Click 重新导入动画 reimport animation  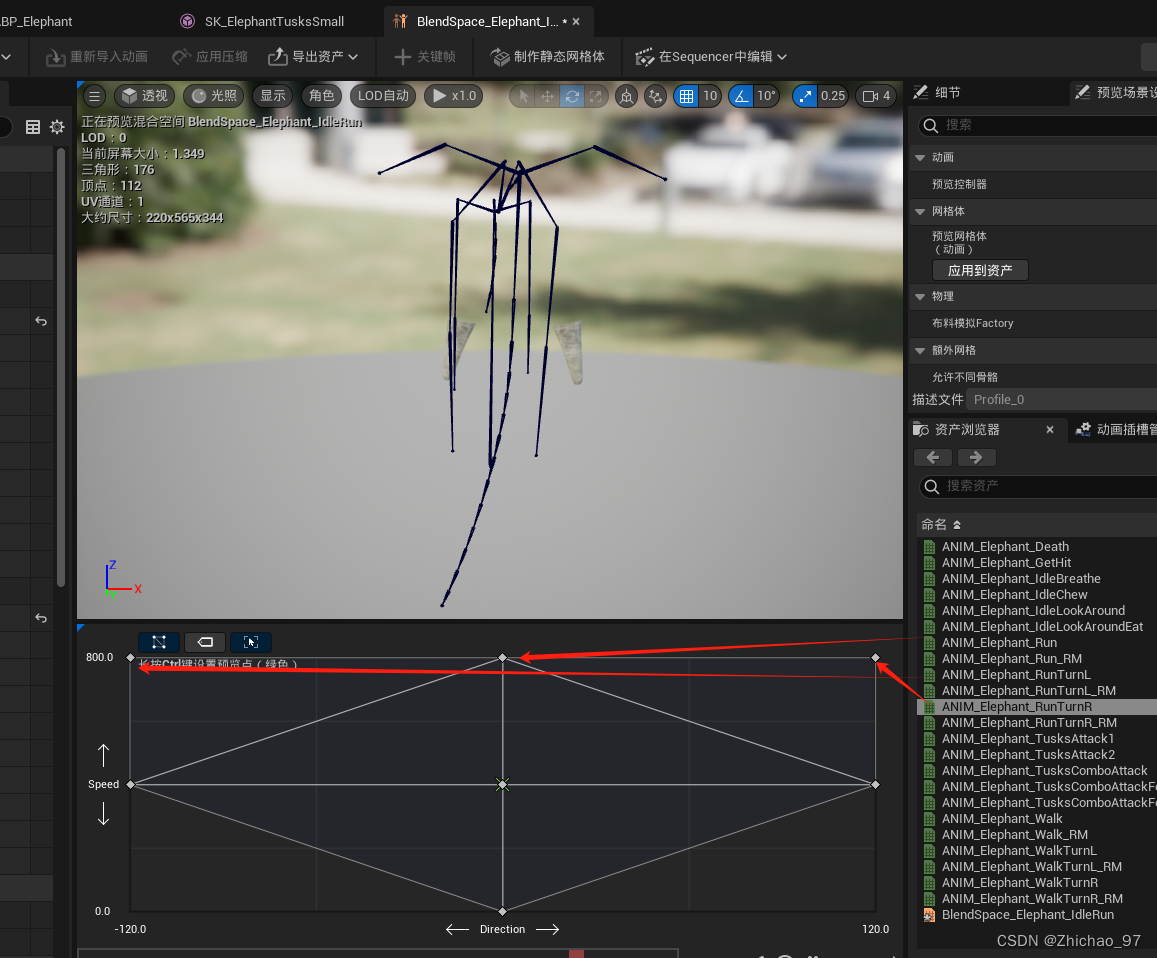coord(97,57)
